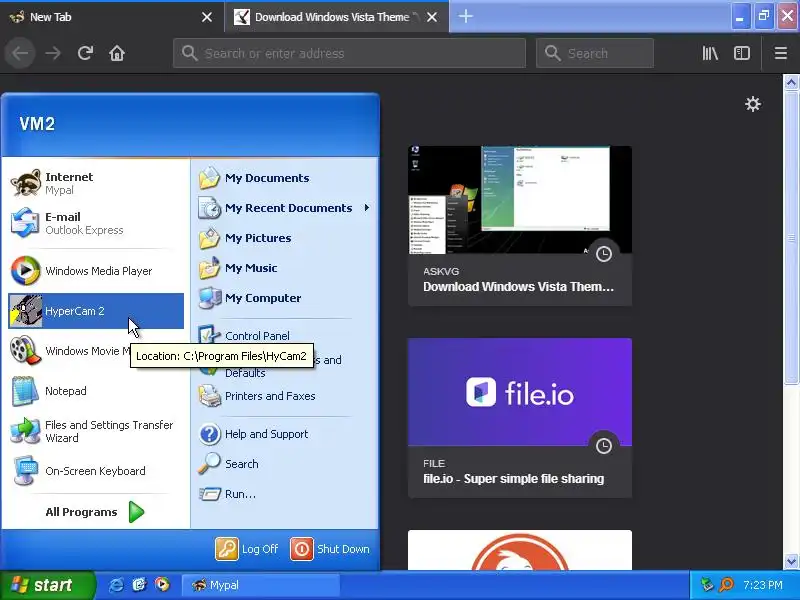This screenshot has height=600, width=800.
Task: Open Files and Settings Transfer Wizard
Action: [x=96, y=431]
